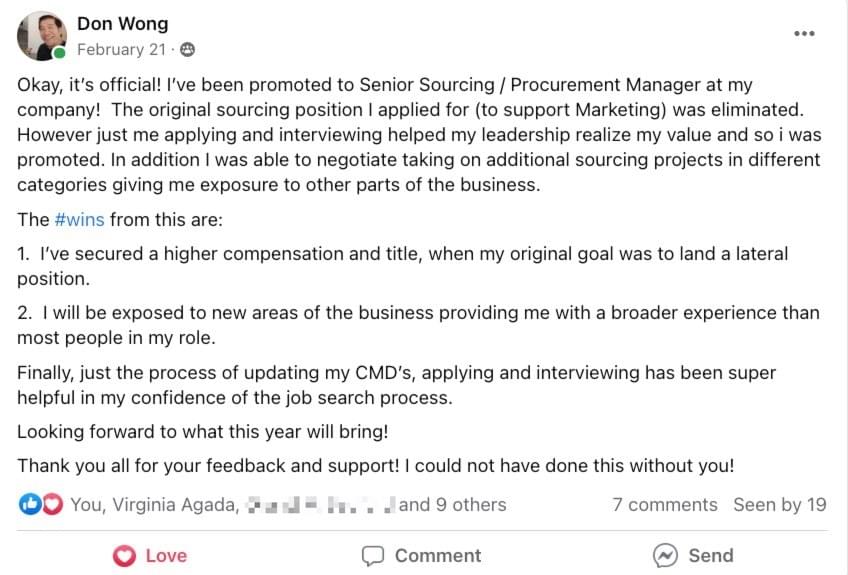Click the Love button label
848x575 pixels.
click(166, 556)
